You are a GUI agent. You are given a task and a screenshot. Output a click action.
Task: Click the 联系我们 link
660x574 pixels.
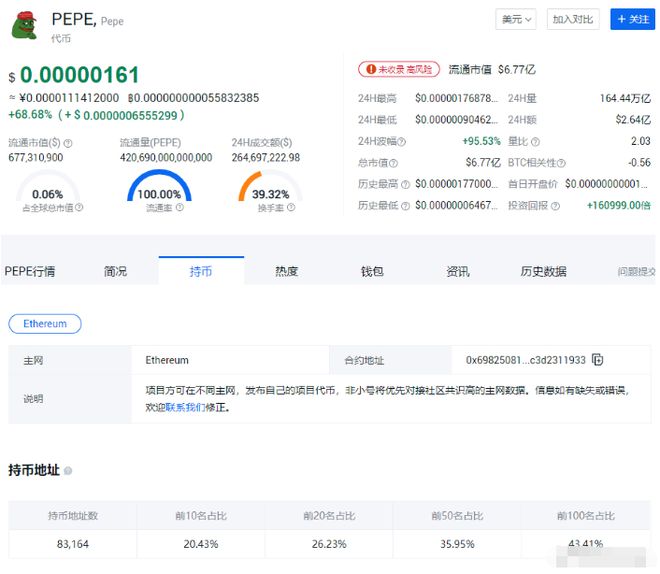(185, 407)
